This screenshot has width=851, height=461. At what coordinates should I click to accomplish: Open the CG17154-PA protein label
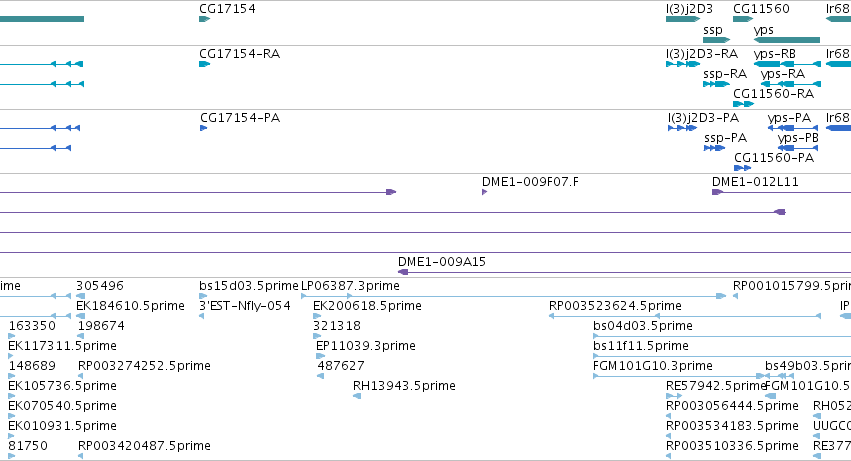click(240, 118)
